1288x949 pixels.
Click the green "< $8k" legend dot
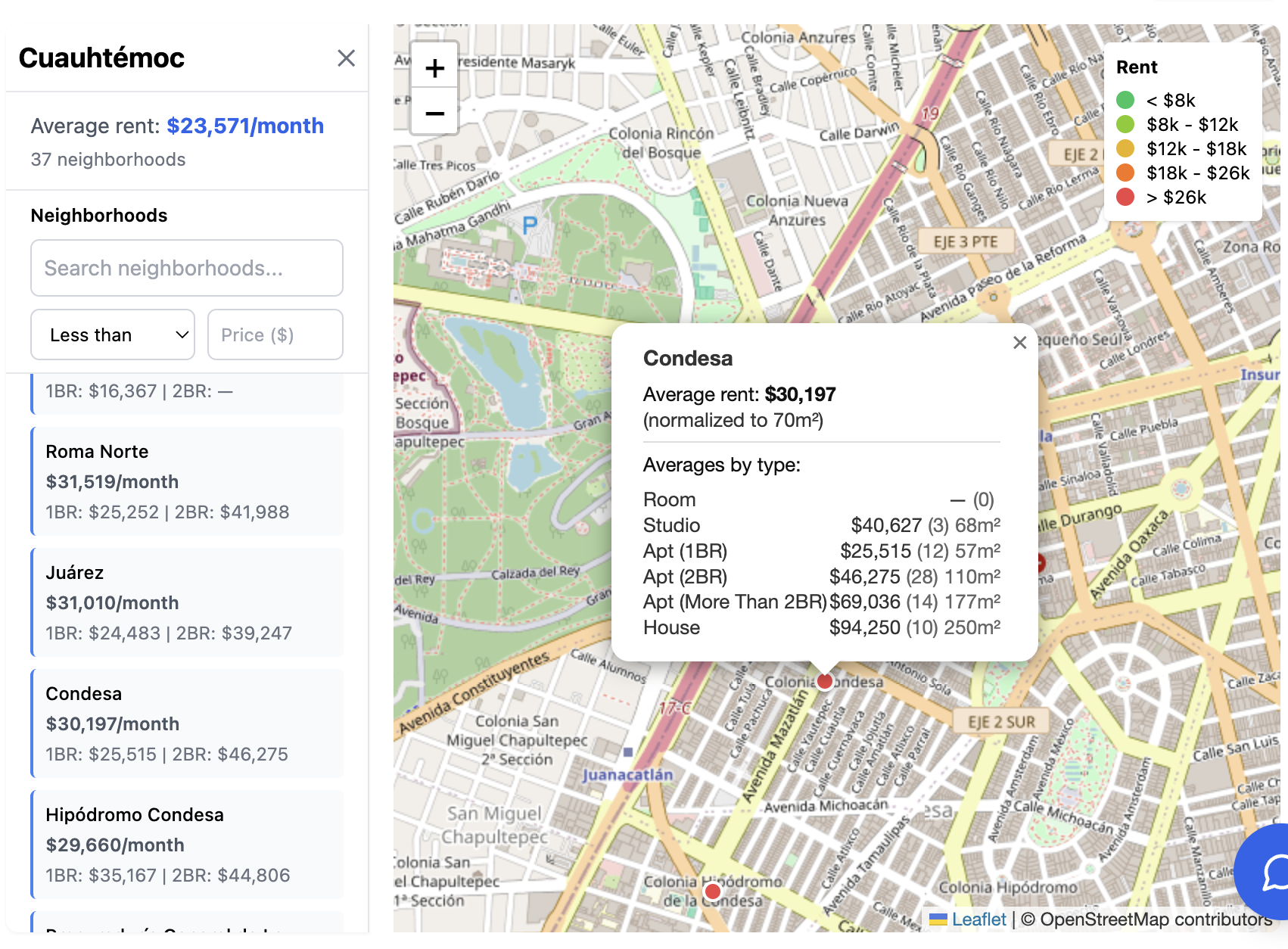[1125, 99]
